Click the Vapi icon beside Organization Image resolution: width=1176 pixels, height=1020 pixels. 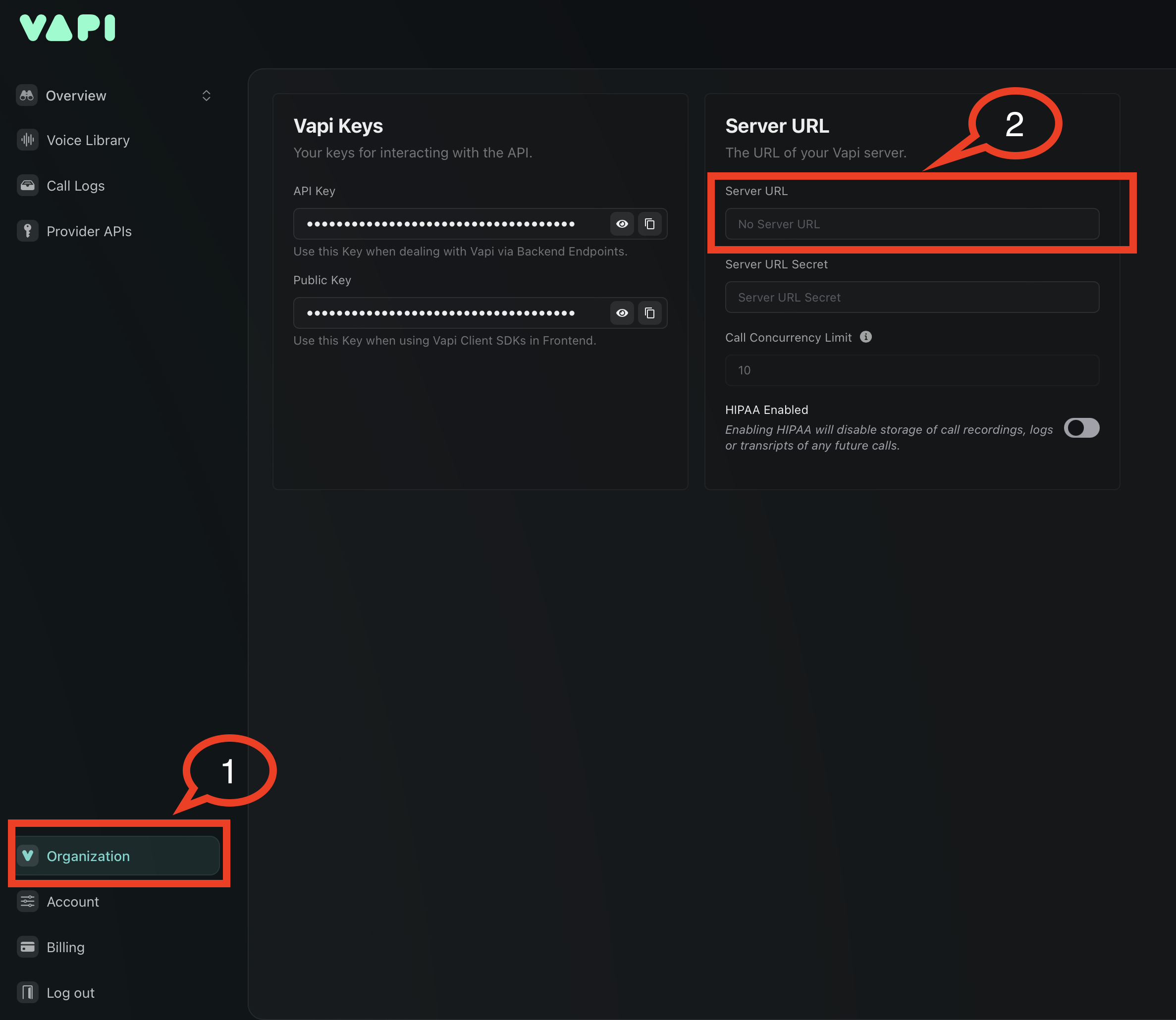point(28,856)
